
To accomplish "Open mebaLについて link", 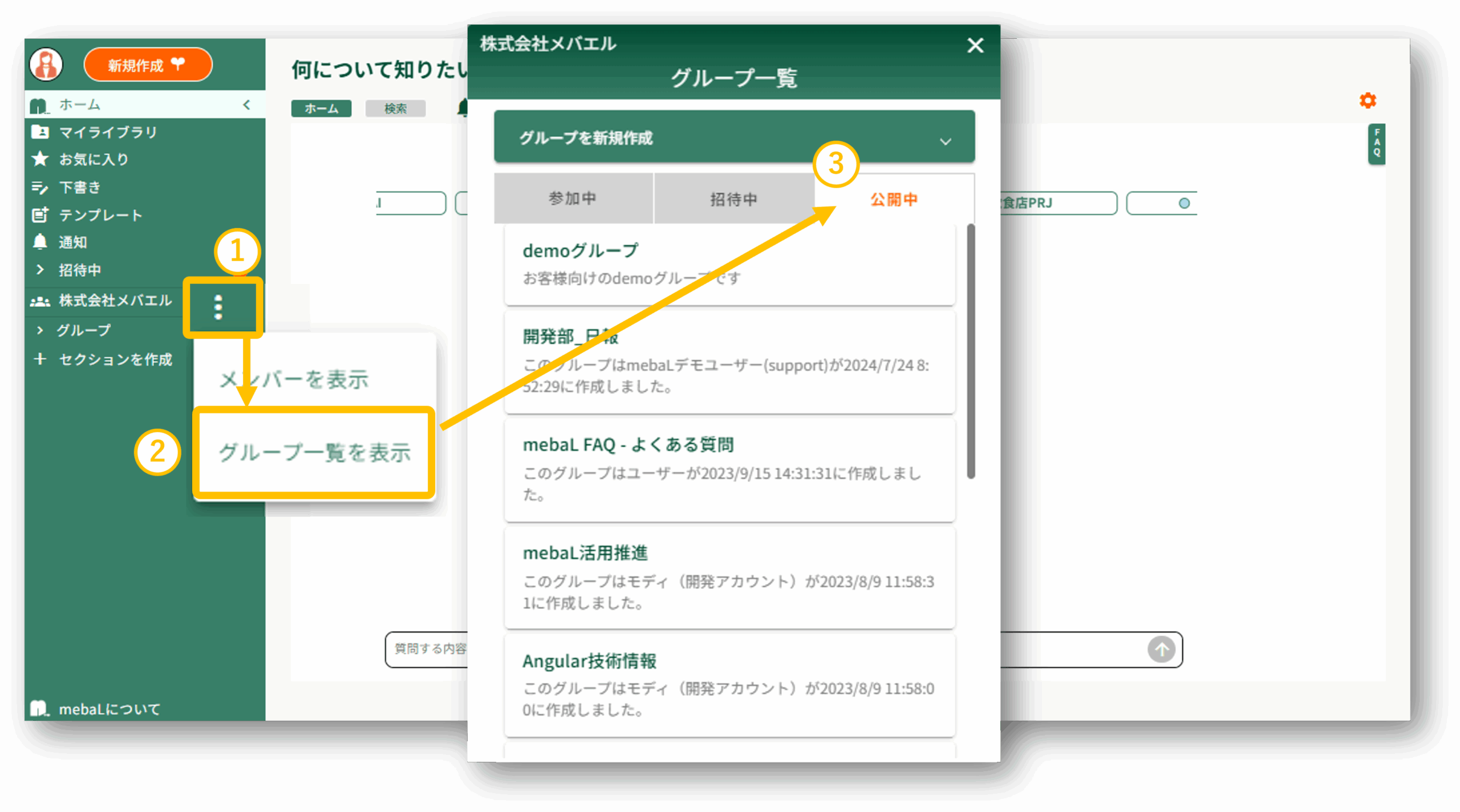I will [x=109, y=709].
